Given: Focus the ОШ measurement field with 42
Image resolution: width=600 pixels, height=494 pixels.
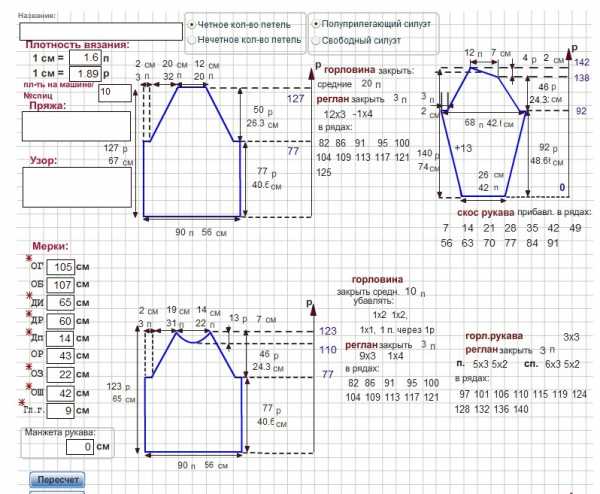Looking at the screenshot, I should pyautogui.click(x=62, y=392).
